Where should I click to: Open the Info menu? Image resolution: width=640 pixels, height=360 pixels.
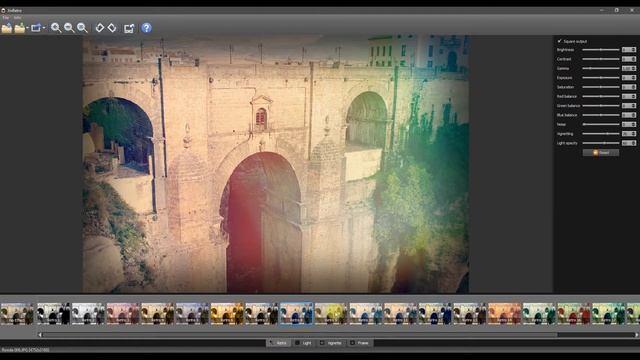coord(17,18)
